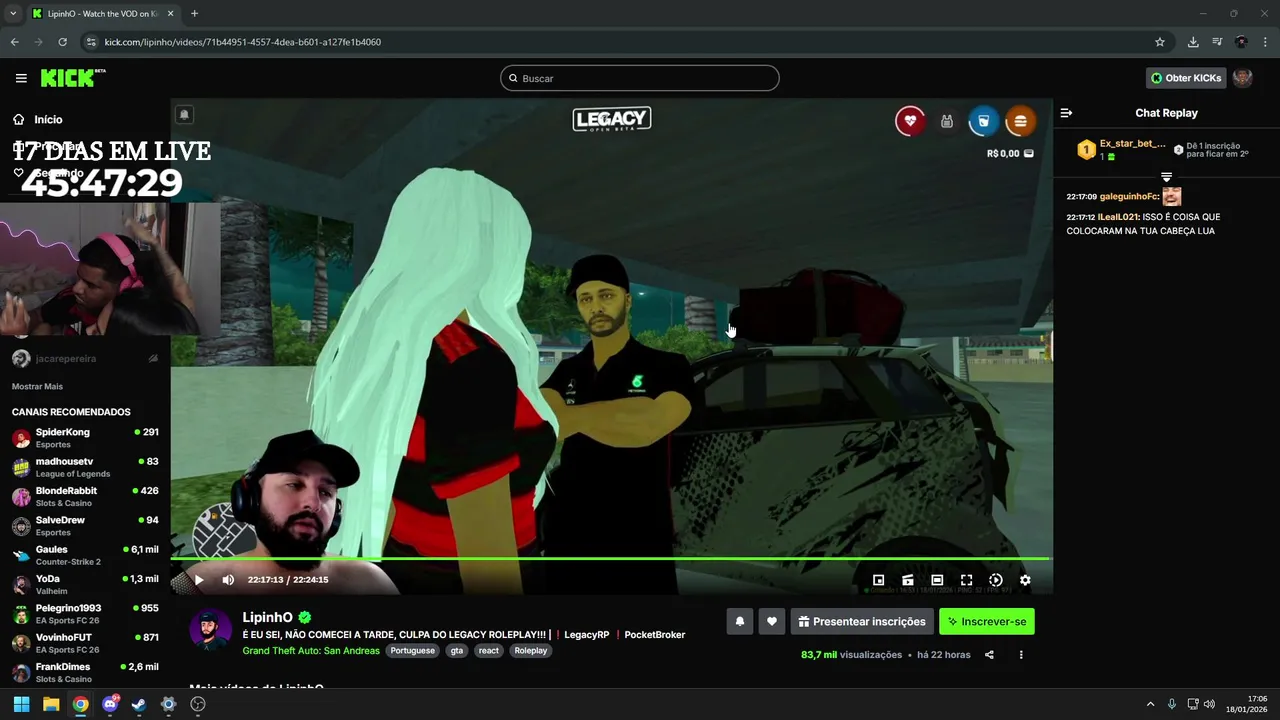Open the user profile avatar menu
Screen dimensions: 1280x720
click(1243, 78)
